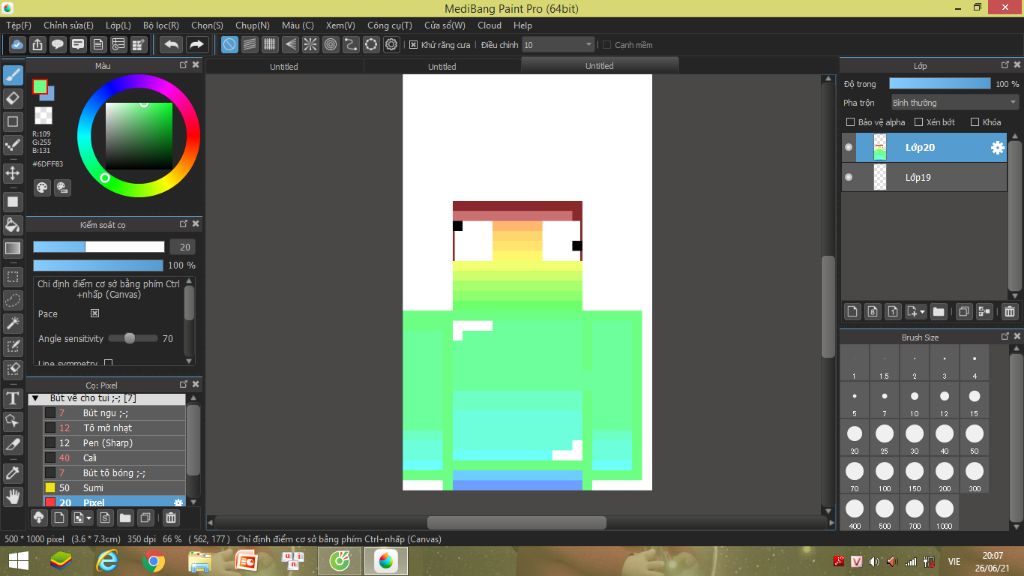Select the Magic Wand tool
The image size is (1024, 576).
tap(13, 323)
